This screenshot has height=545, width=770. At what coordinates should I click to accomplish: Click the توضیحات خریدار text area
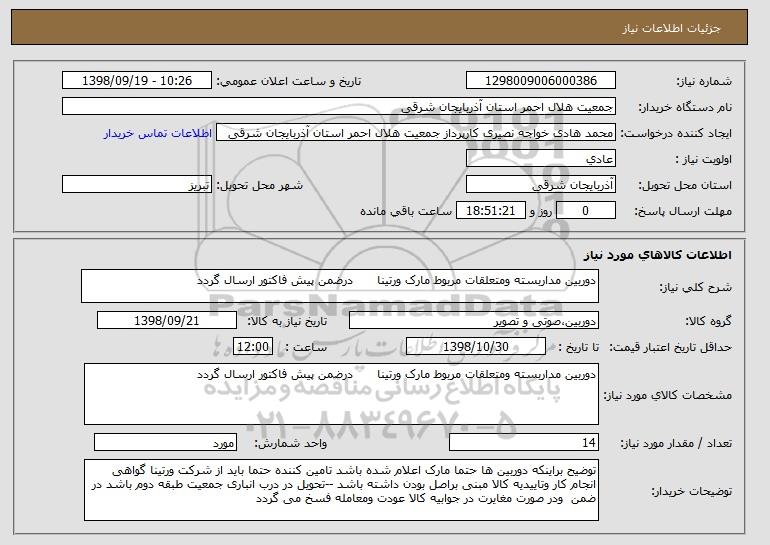point(341,490)
